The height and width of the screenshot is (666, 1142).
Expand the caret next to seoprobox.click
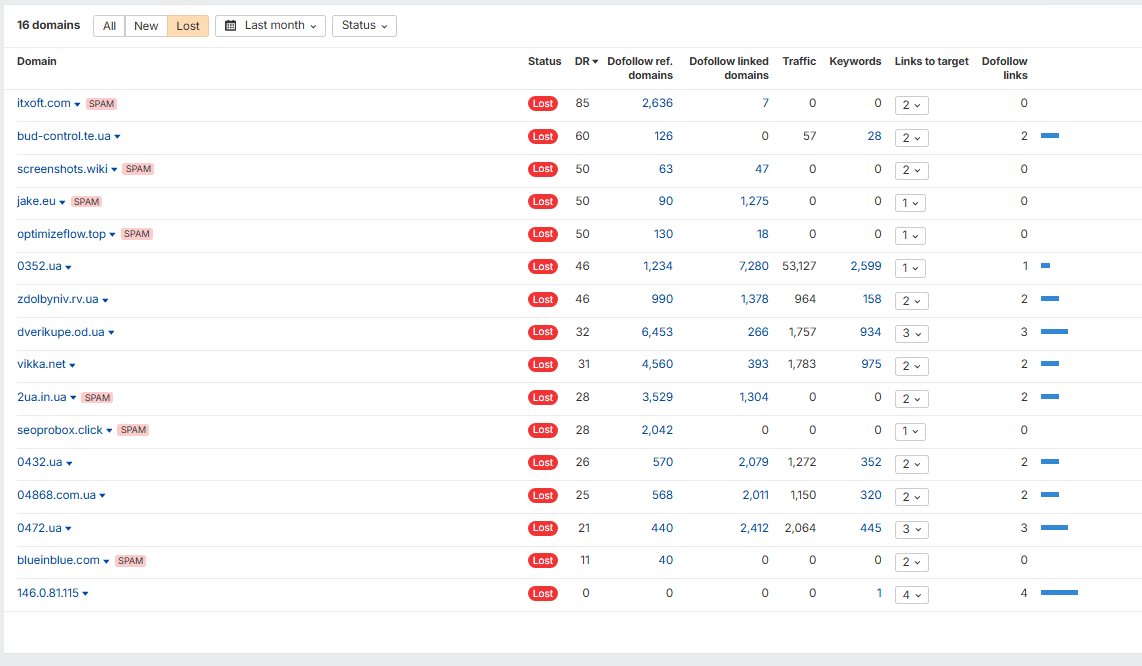click(109, 431)
